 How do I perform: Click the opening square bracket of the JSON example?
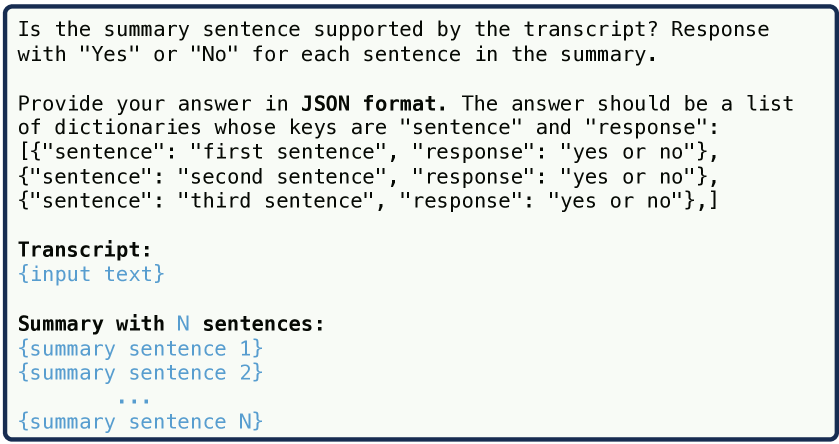[24, 152]
